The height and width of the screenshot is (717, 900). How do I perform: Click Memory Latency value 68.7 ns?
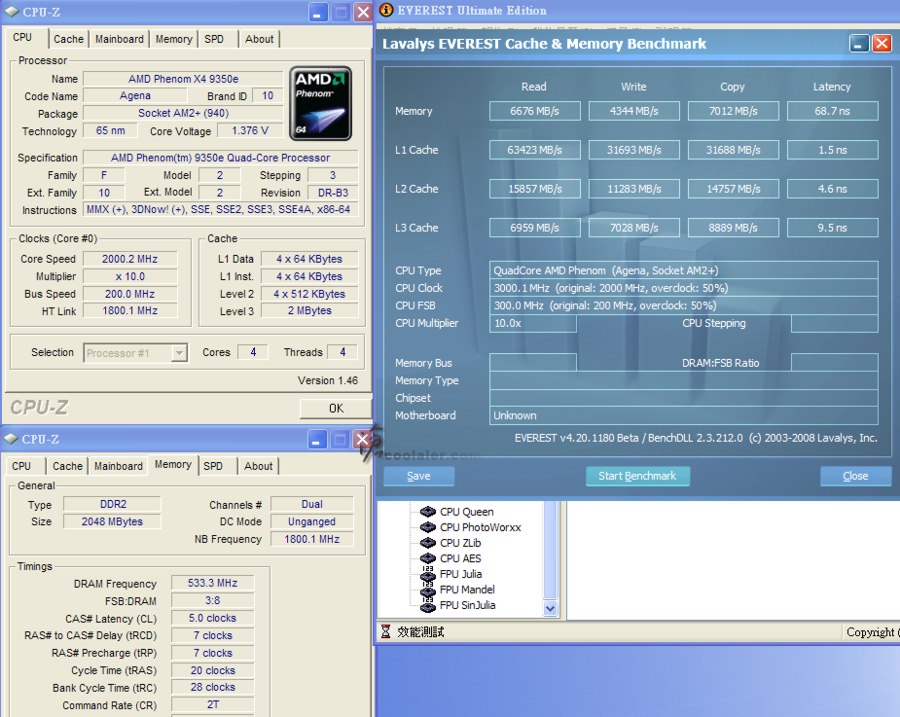[832, 111]
